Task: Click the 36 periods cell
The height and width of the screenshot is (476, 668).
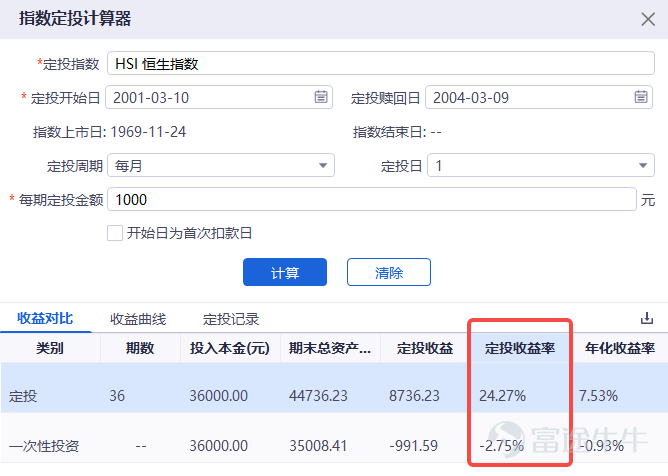Action: 117,396
